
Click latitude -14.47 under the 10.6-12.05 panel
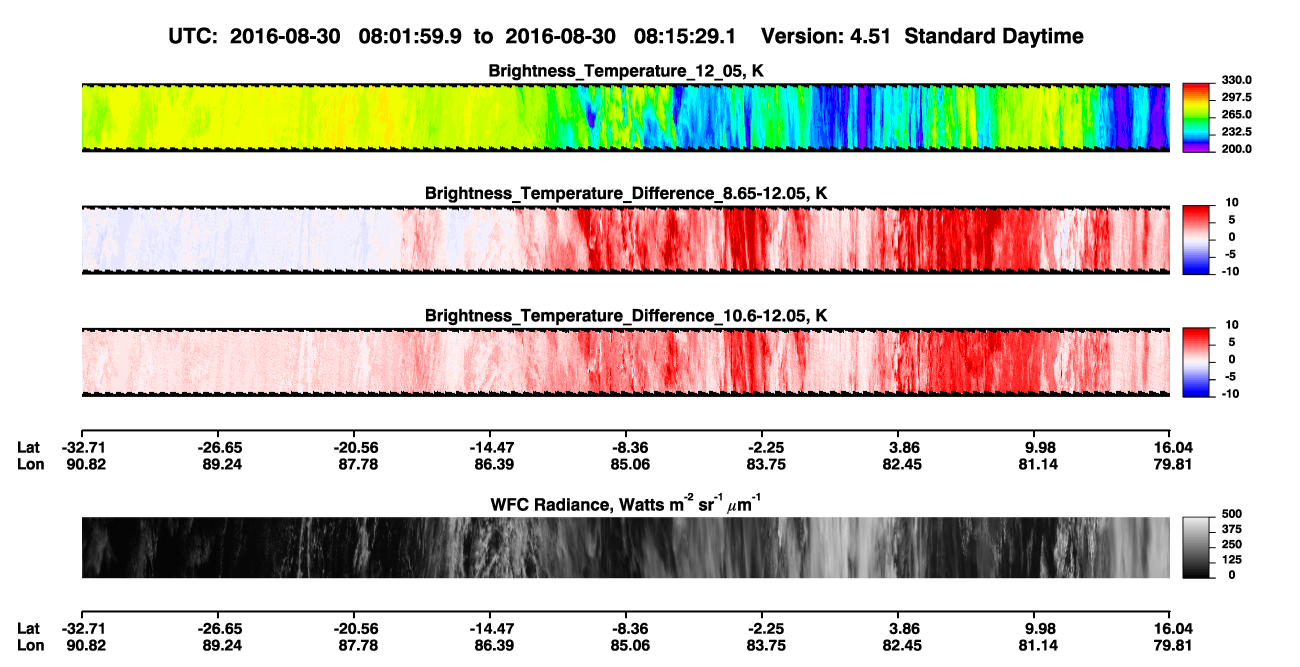[x=490, y=448]
